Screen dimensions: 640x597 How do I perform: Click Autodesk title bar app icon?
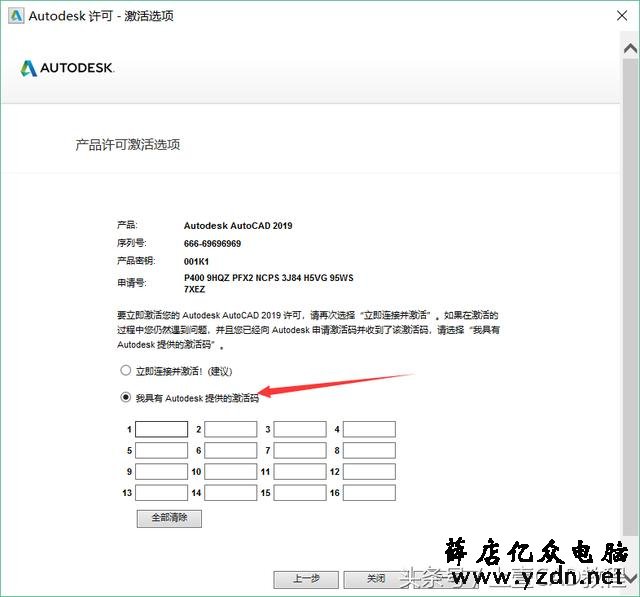tap(16, 16)
